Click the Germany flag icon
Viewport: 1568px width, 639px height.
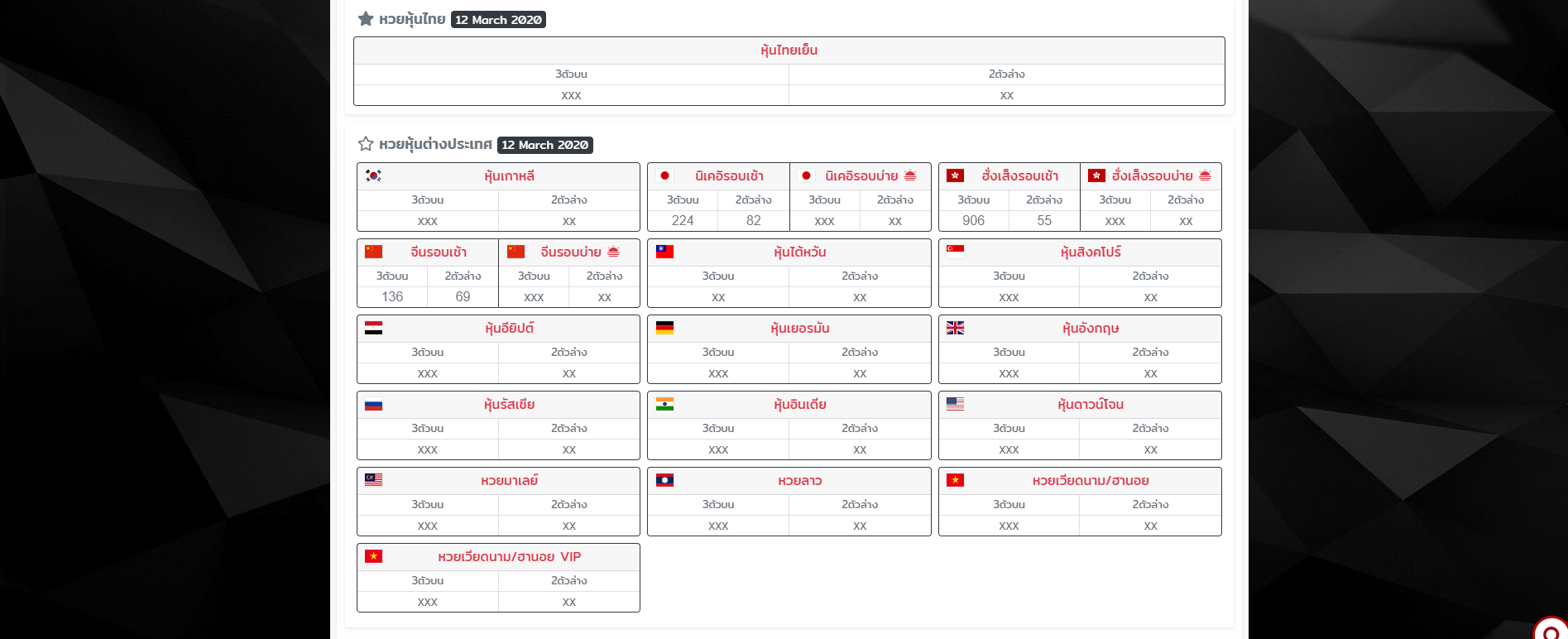(664, 328)
